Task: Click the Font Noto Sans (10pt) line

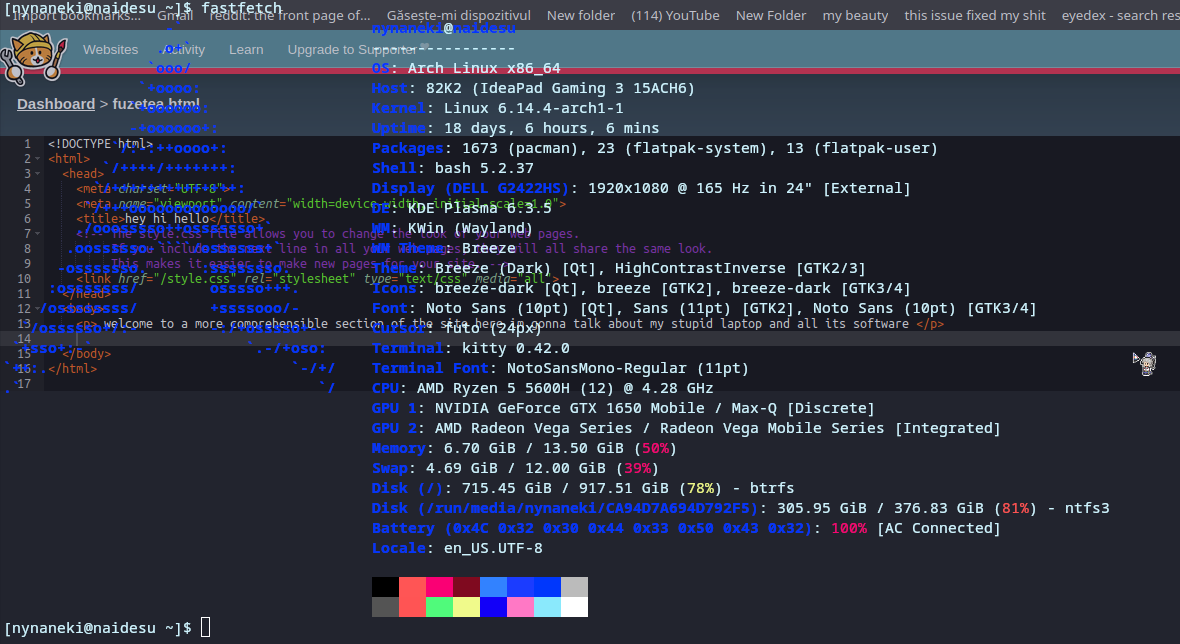Action: click(x=704, y=308)
